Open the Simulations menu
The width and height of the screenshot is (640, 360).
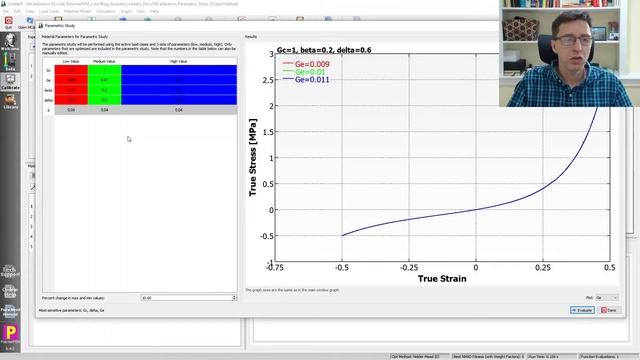[x=106, y=11]
